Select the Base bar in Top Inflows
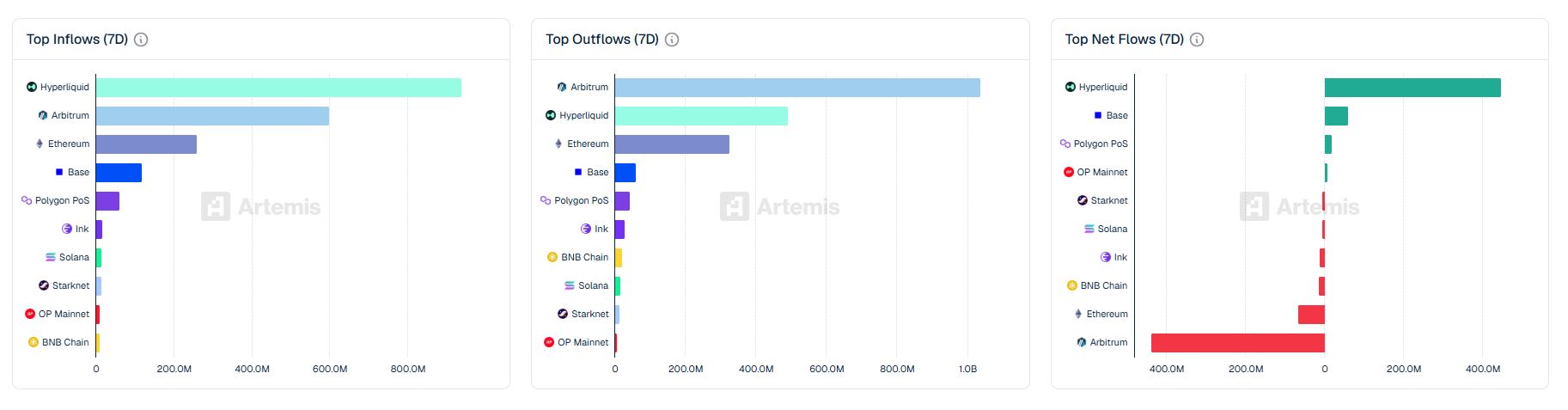1568x410 pixels. tap(119, 173)
